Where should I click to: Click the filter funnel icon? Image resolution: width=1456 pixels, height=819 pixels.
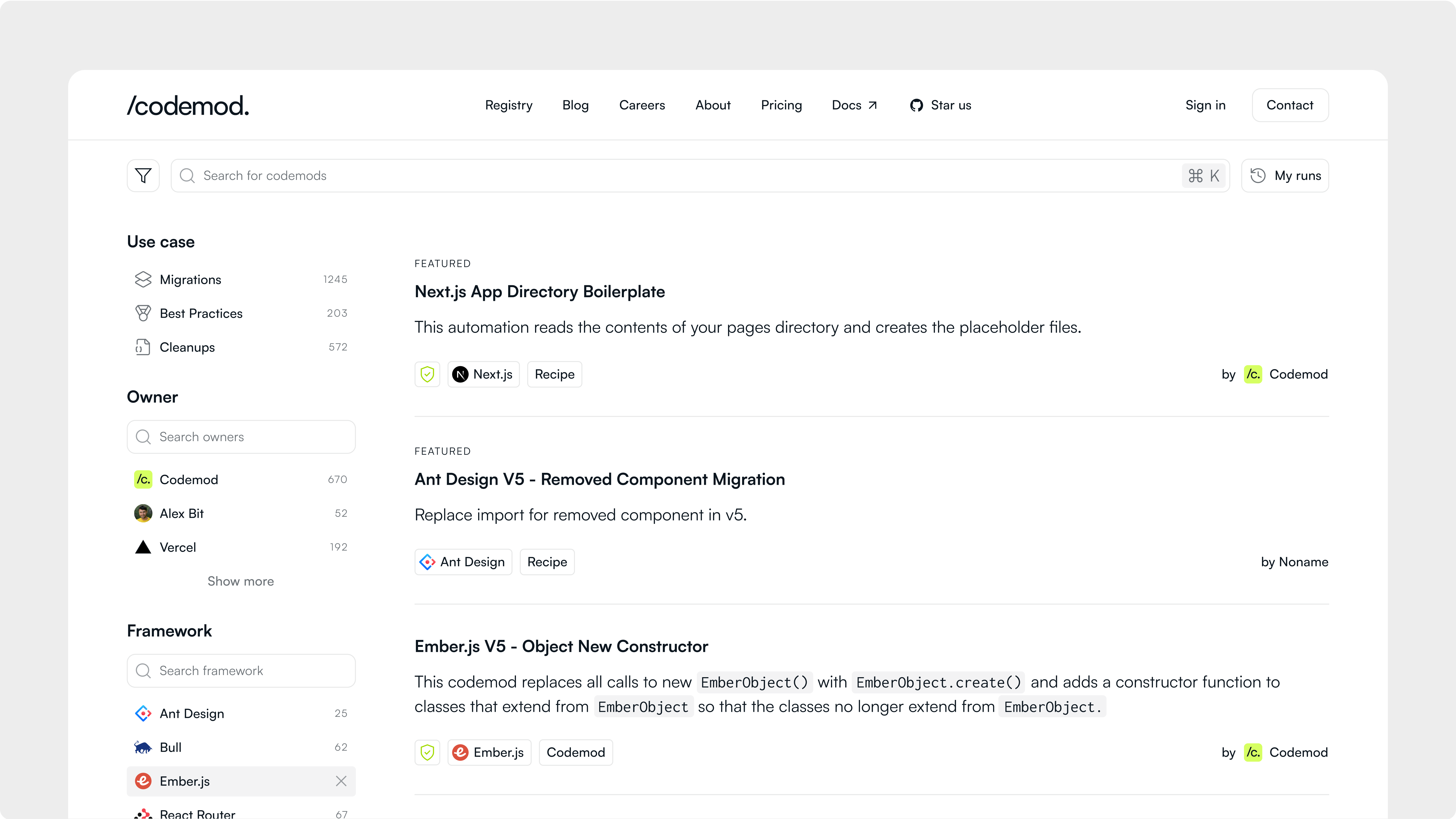click(x=143, y=176)
